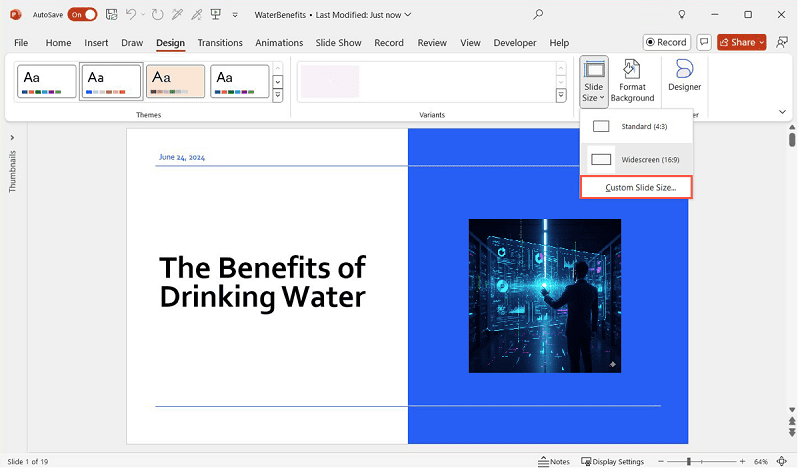Click the Search magnifier icon

click(x=538, y=15)
